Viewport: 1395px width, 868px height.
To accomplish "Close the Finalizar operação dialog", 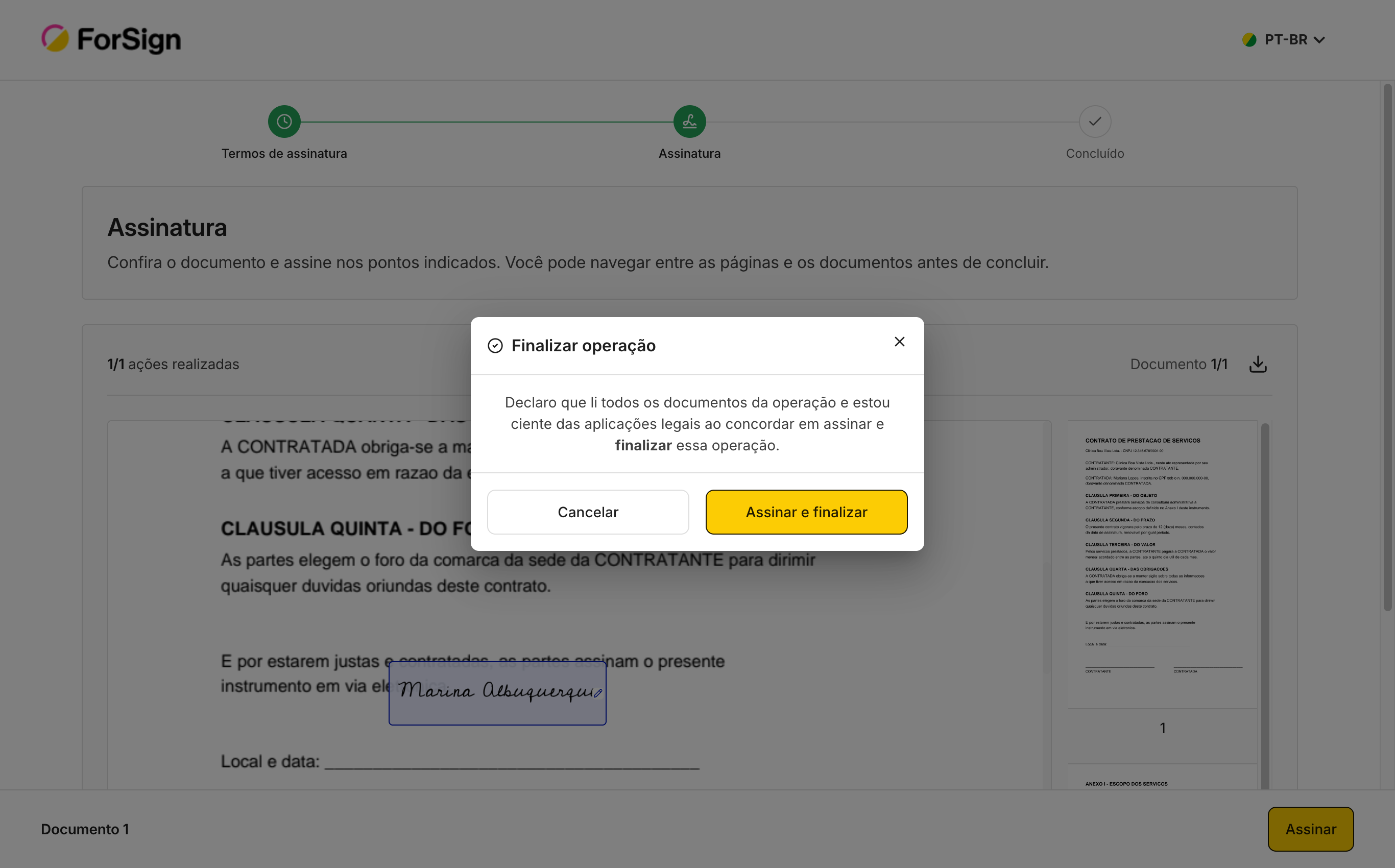I will click(899, 342).
